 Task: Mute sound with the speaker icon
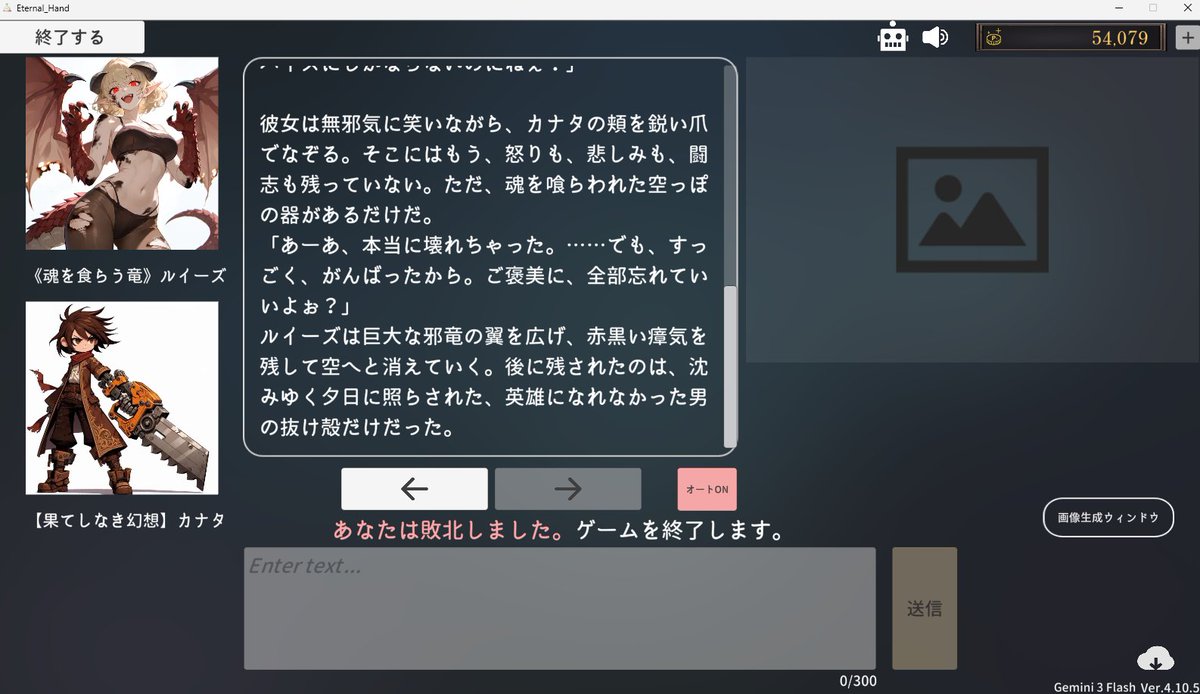point(935,38)
